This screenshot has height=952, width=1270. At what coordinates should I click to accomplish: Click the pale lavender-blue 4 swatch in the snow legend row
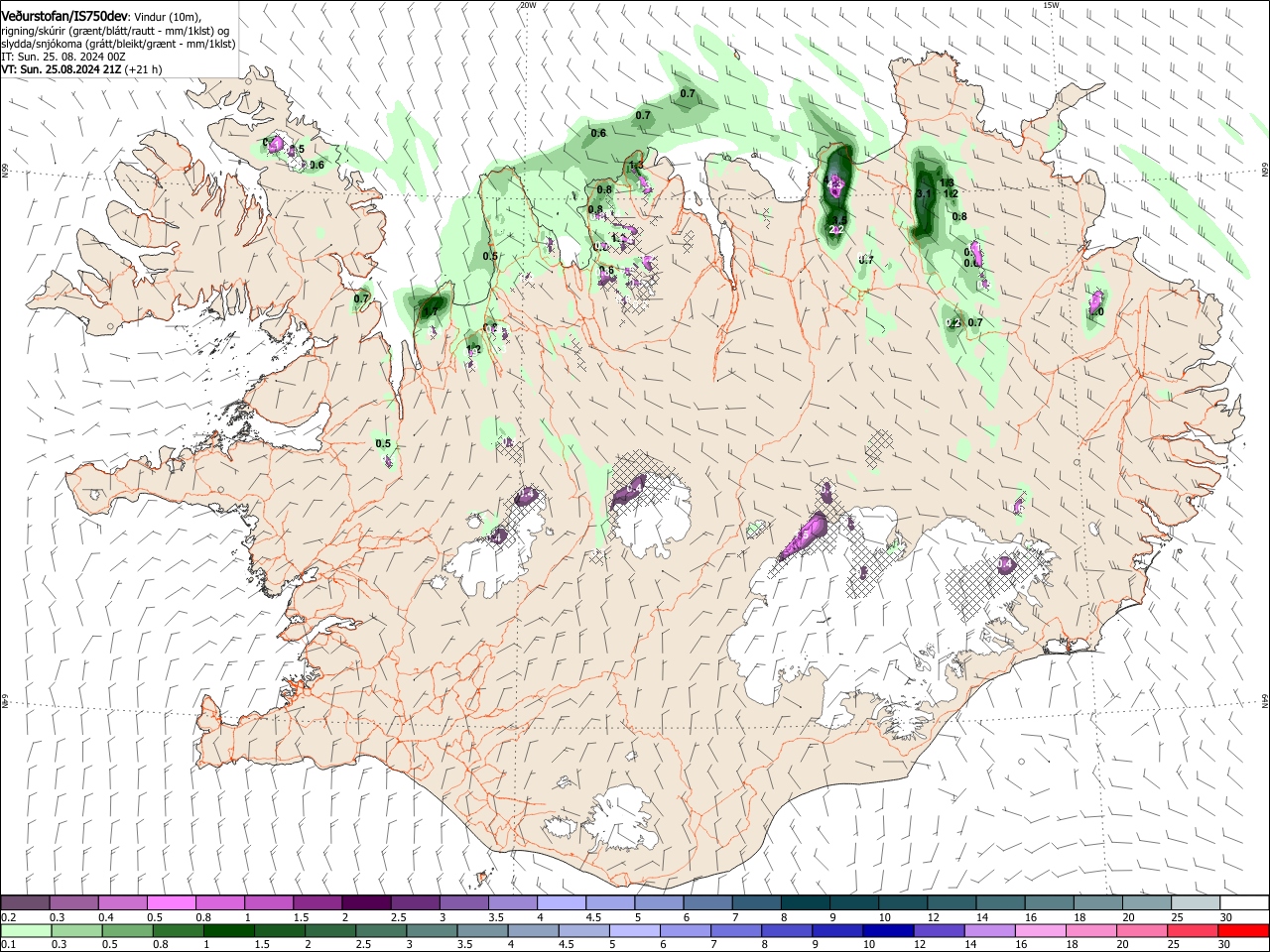(560, 903)
